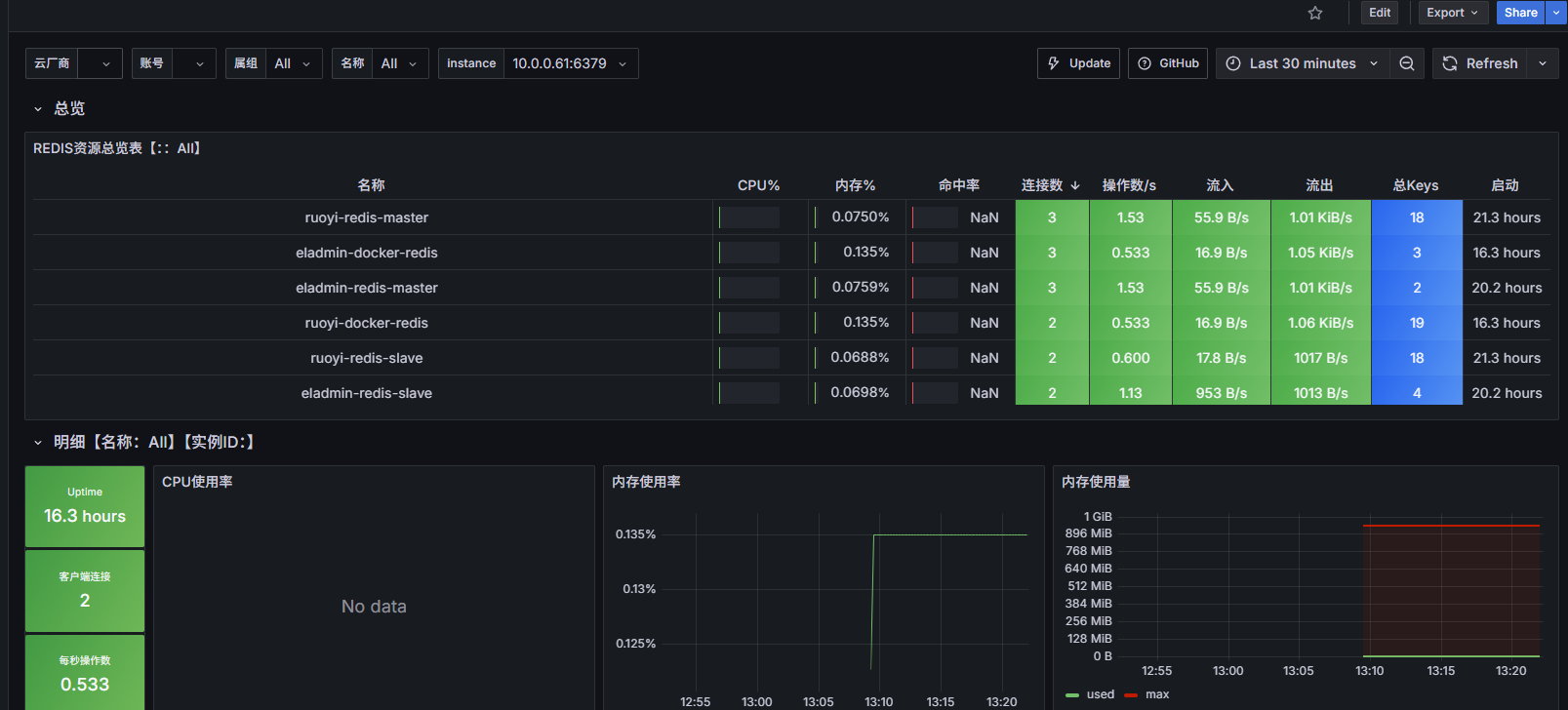Open the GitHub link
Viewport: 1568px width, 710px height.
click(1168, 63)
